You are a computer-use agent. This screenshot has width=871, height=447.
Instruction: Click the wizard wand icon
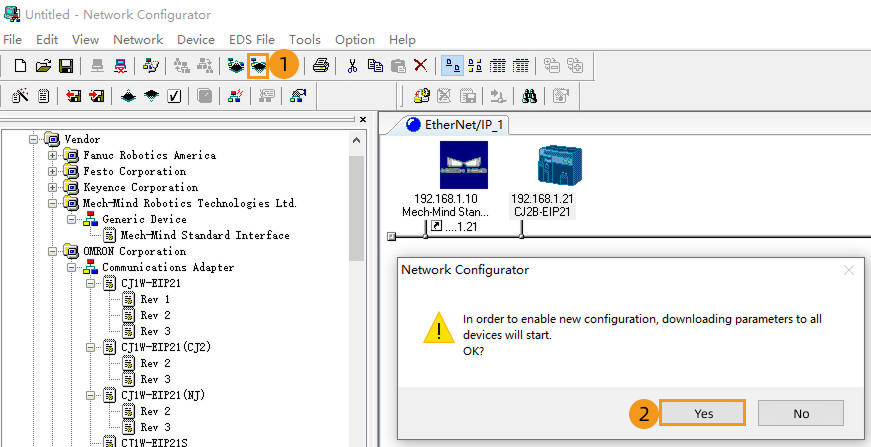(20, 96)
